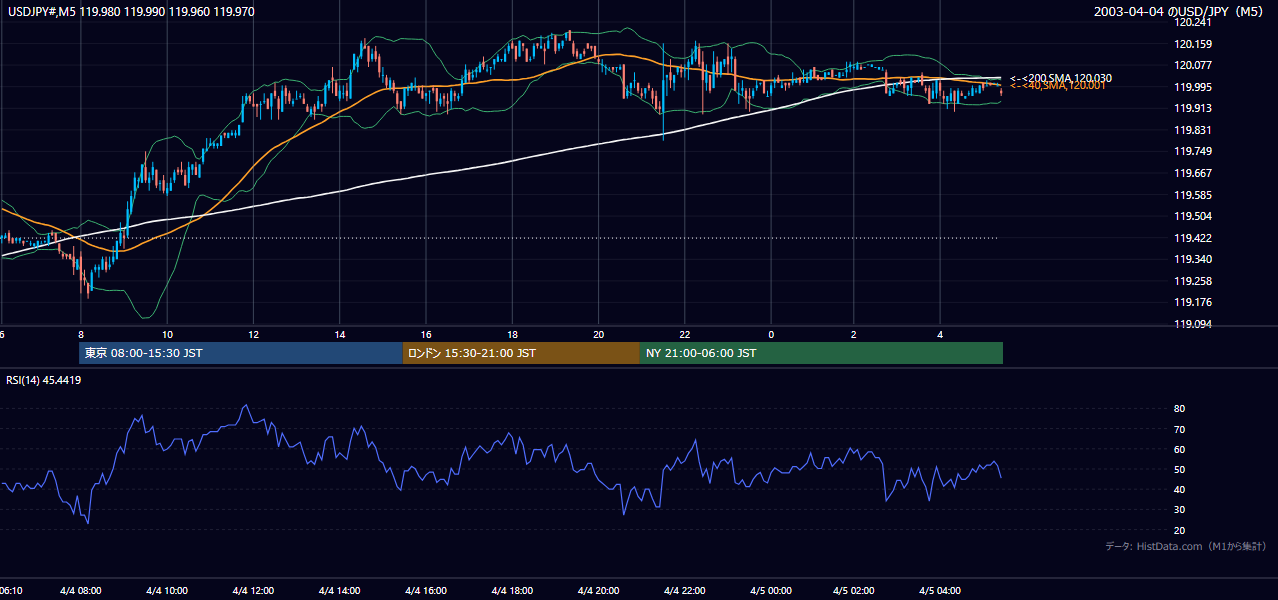Click hour label 20 under the price chart
The image size is (1278, 600).
click(599, 334)
